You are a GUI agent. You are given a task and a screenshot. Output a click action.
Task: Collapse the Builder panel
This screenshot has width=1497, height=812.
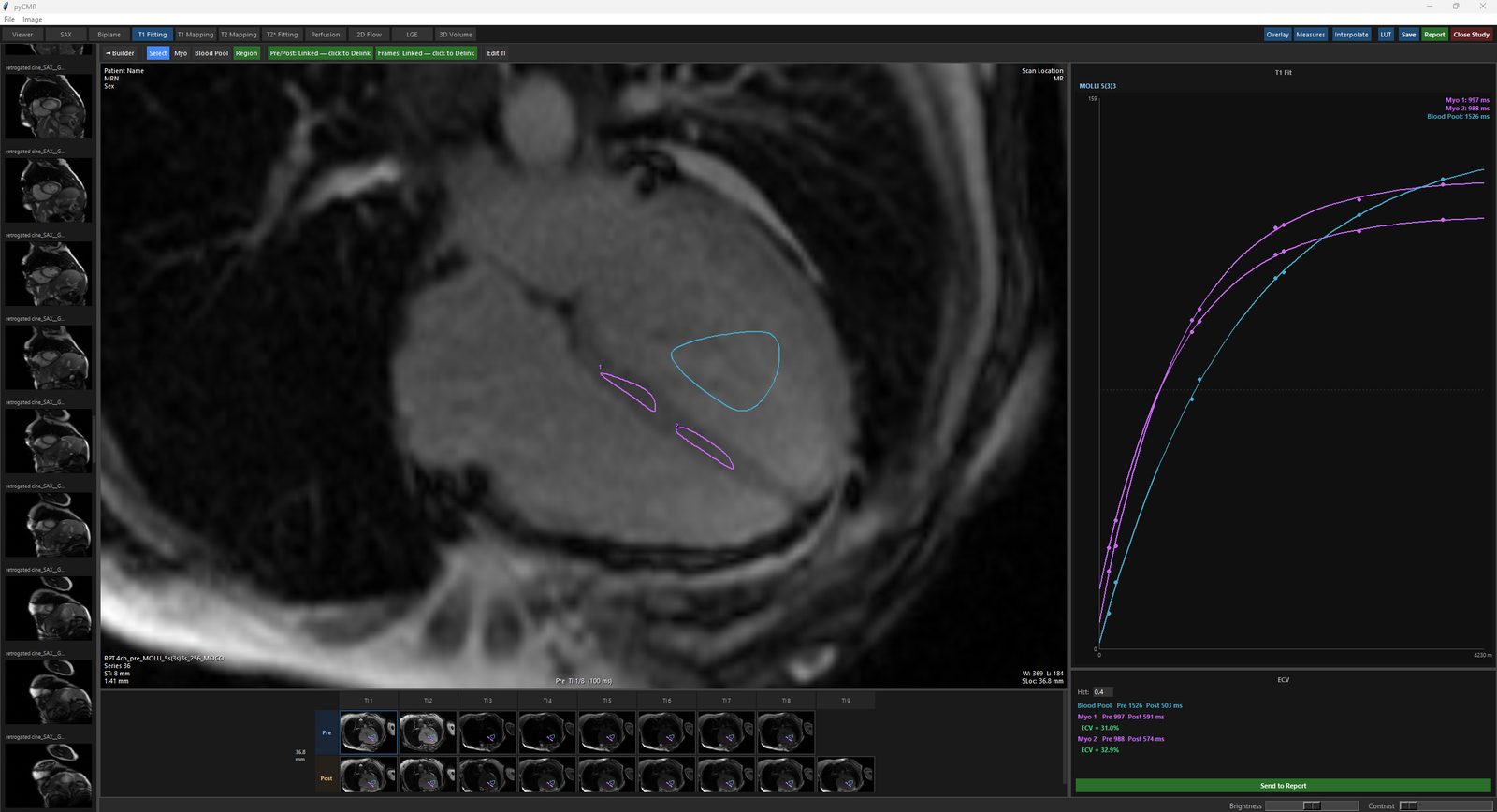point(120,53)
